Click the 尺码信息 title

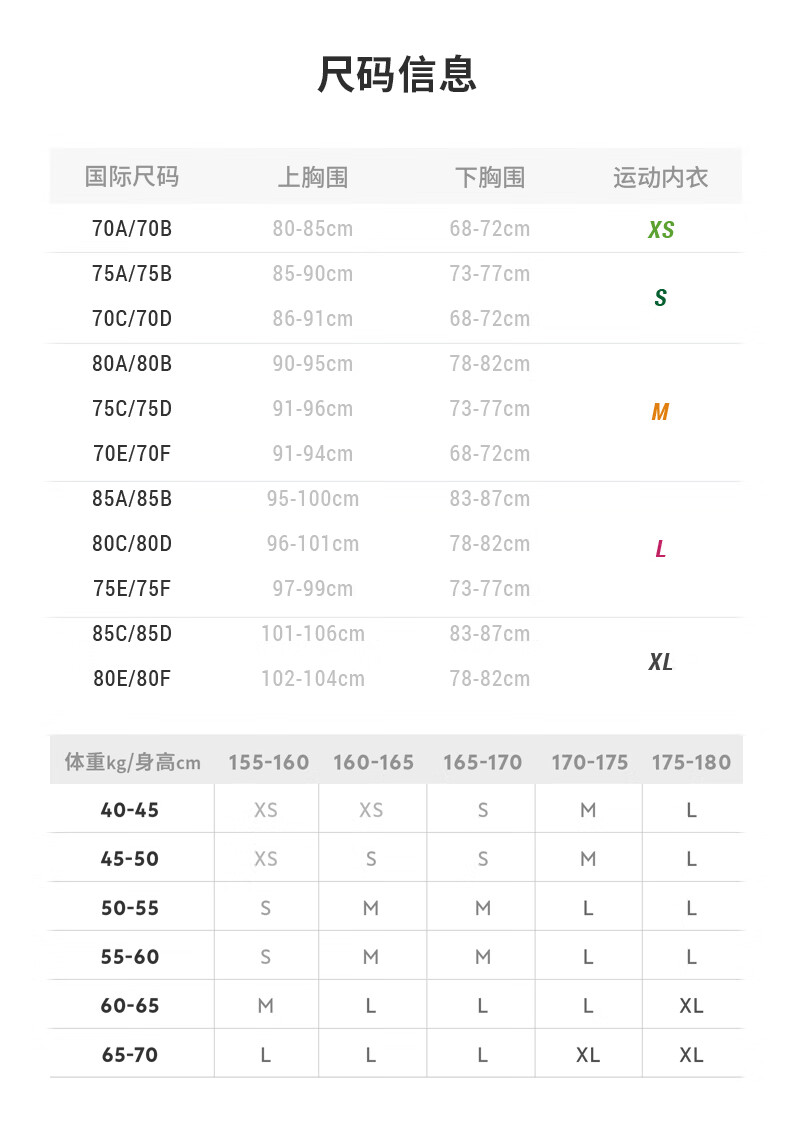(397, 74)
